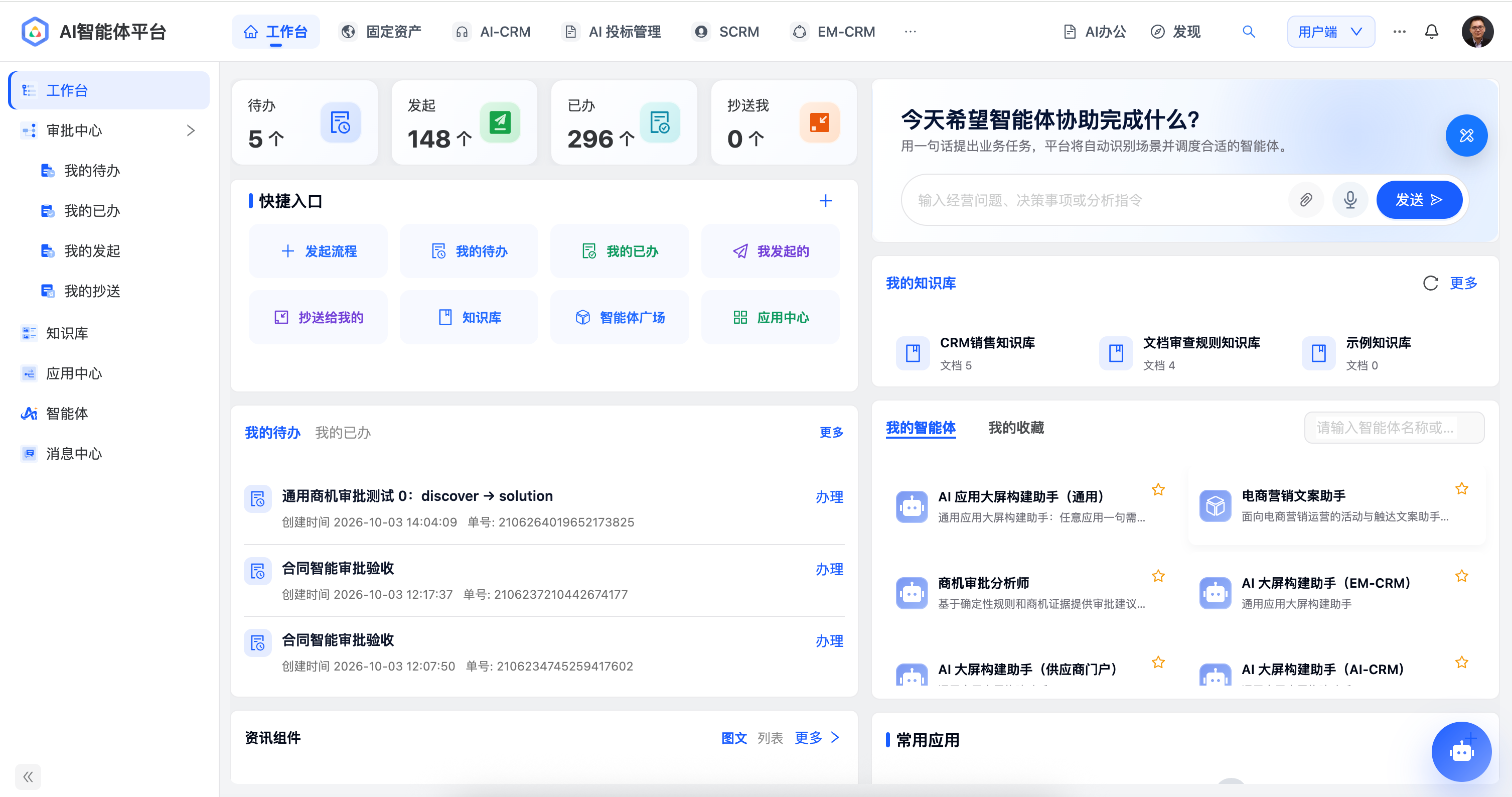1512x797 pixels.
Task: Switch to the 固定资产 tab
Action: (x=381, y=32)
